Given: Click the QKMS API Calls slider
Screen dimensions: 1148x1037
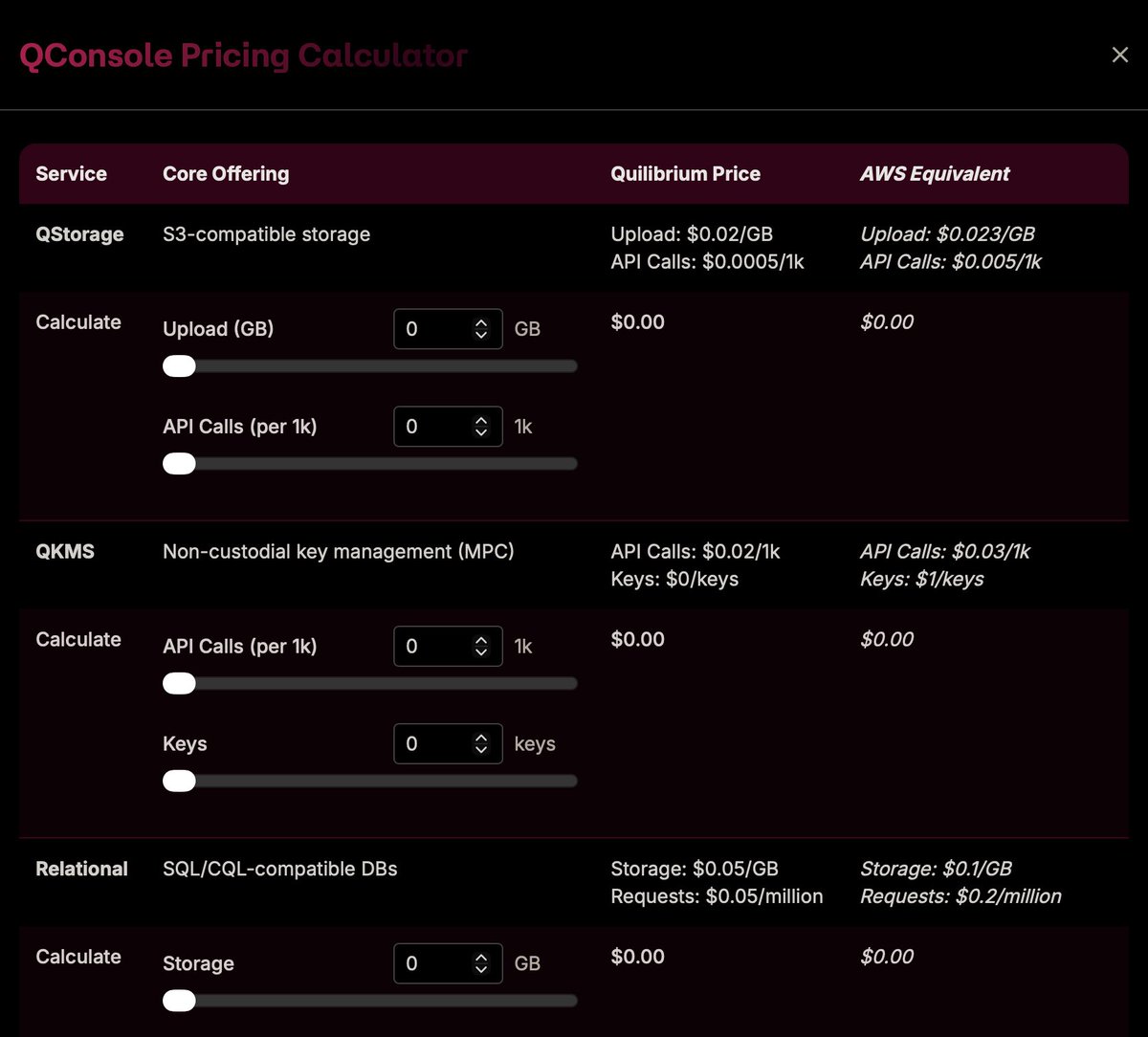Looking at the screenshot, I should tap(370, 684).
